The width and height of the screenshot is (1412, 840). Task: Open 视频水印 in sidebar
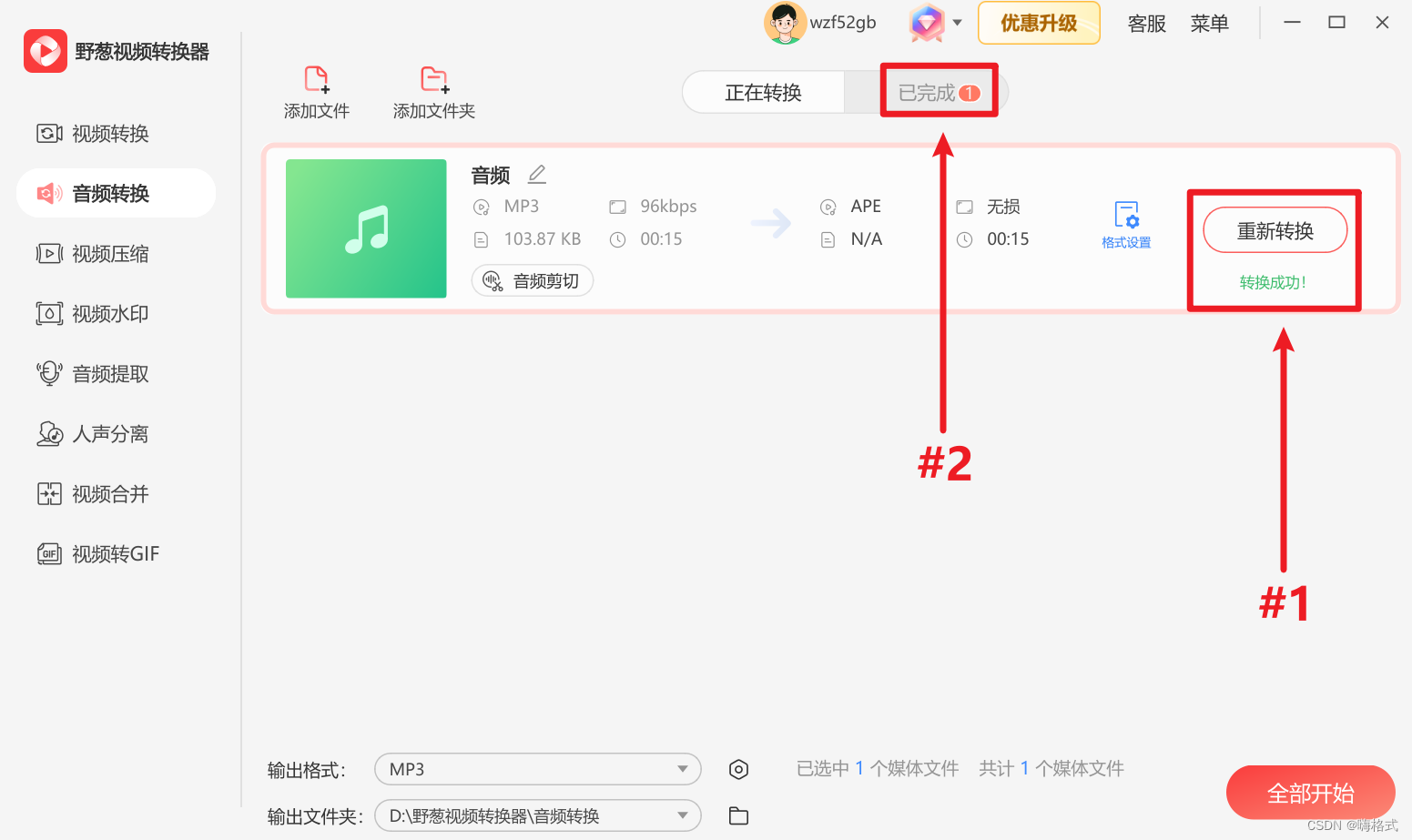tap(116, 314)
